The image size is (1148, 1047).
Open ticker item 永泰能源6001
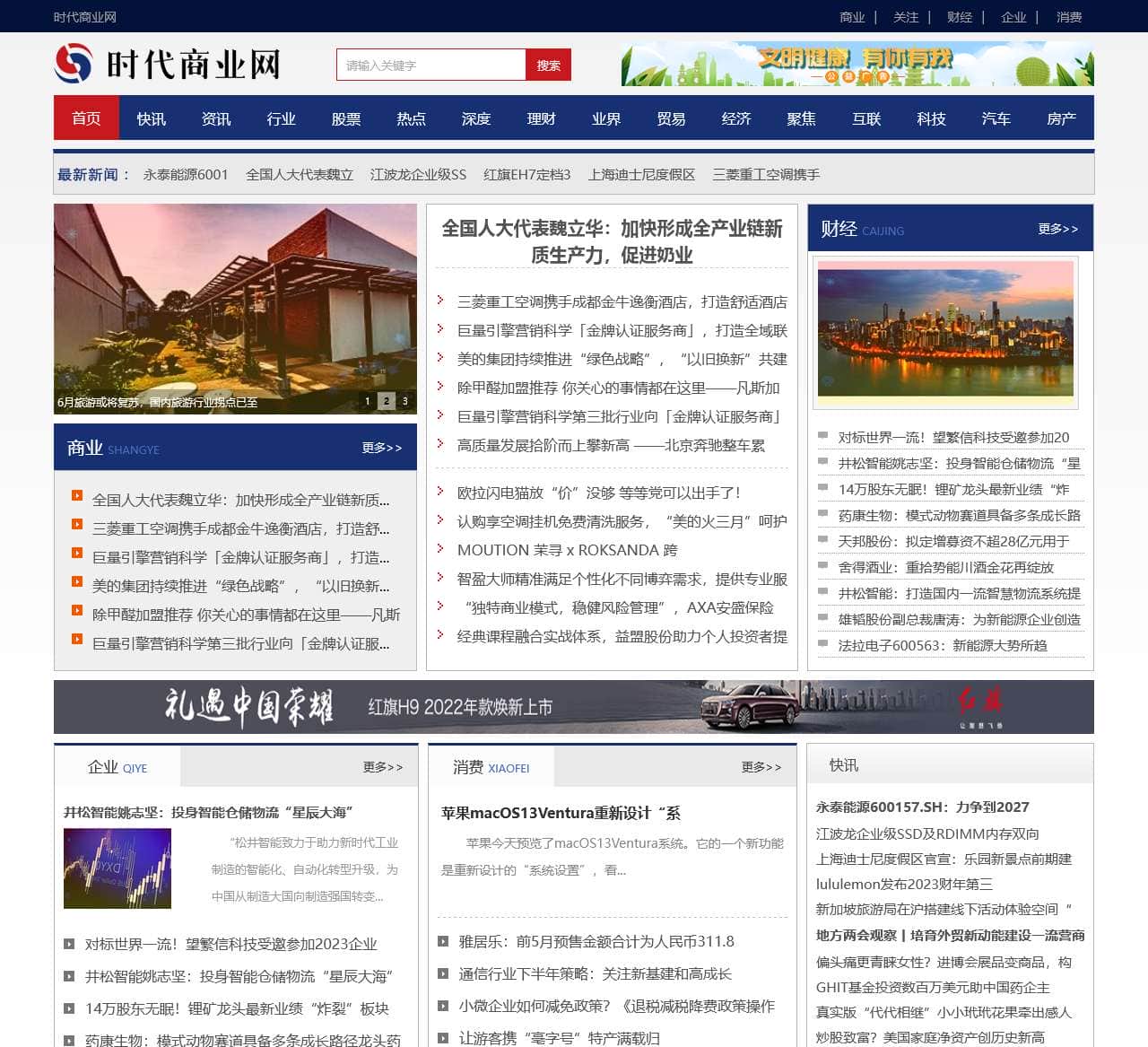pos(186,174)
